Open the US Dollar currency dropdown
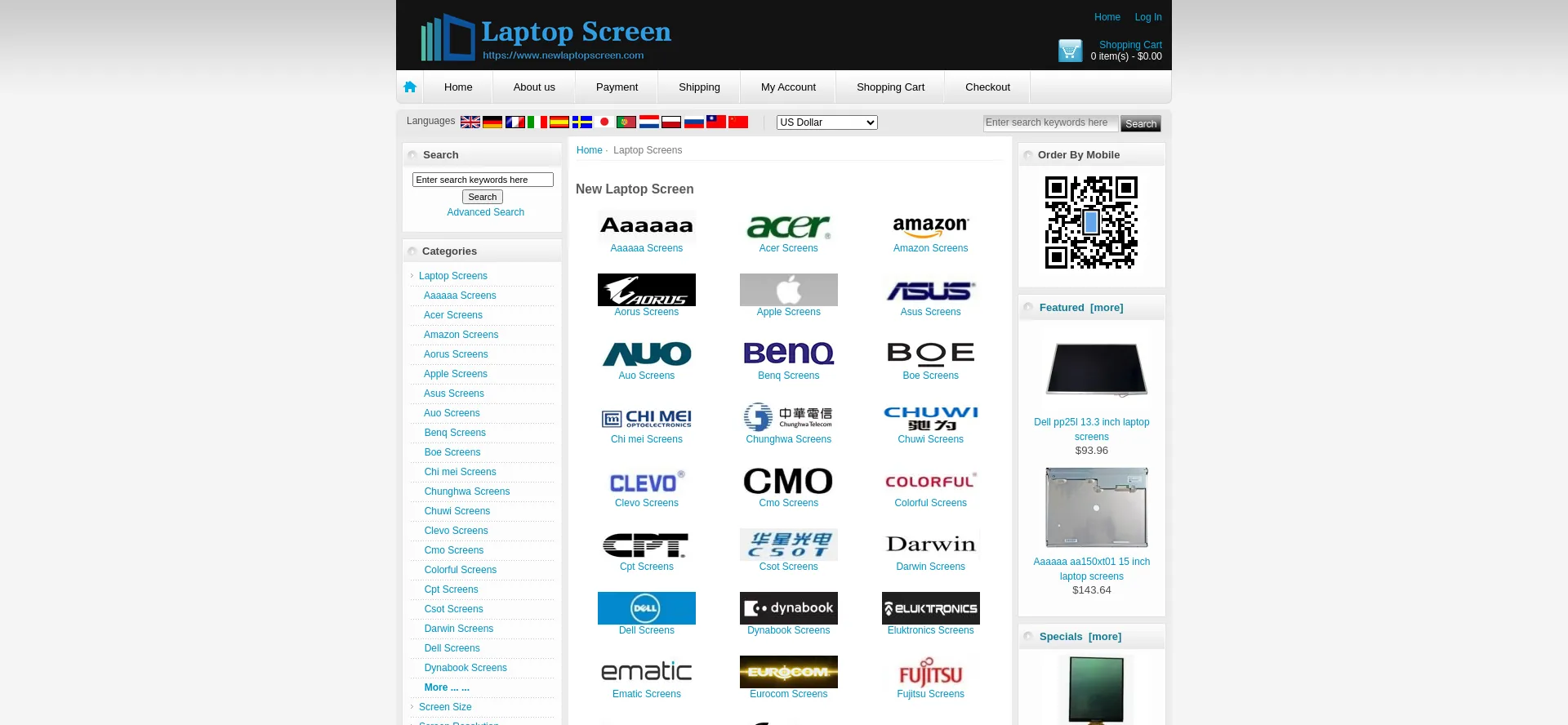This screenshot has height=725, width=1568. click(827, 122)
